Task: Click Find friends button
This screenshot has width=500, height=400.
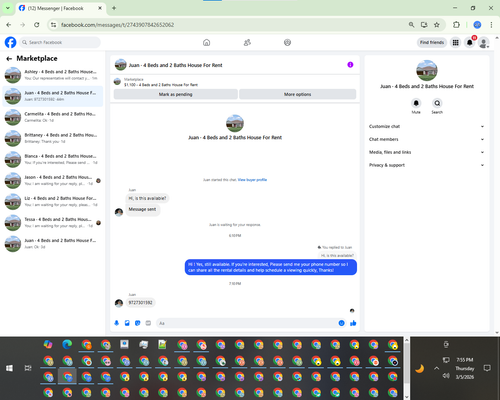Action: point(432,42)
